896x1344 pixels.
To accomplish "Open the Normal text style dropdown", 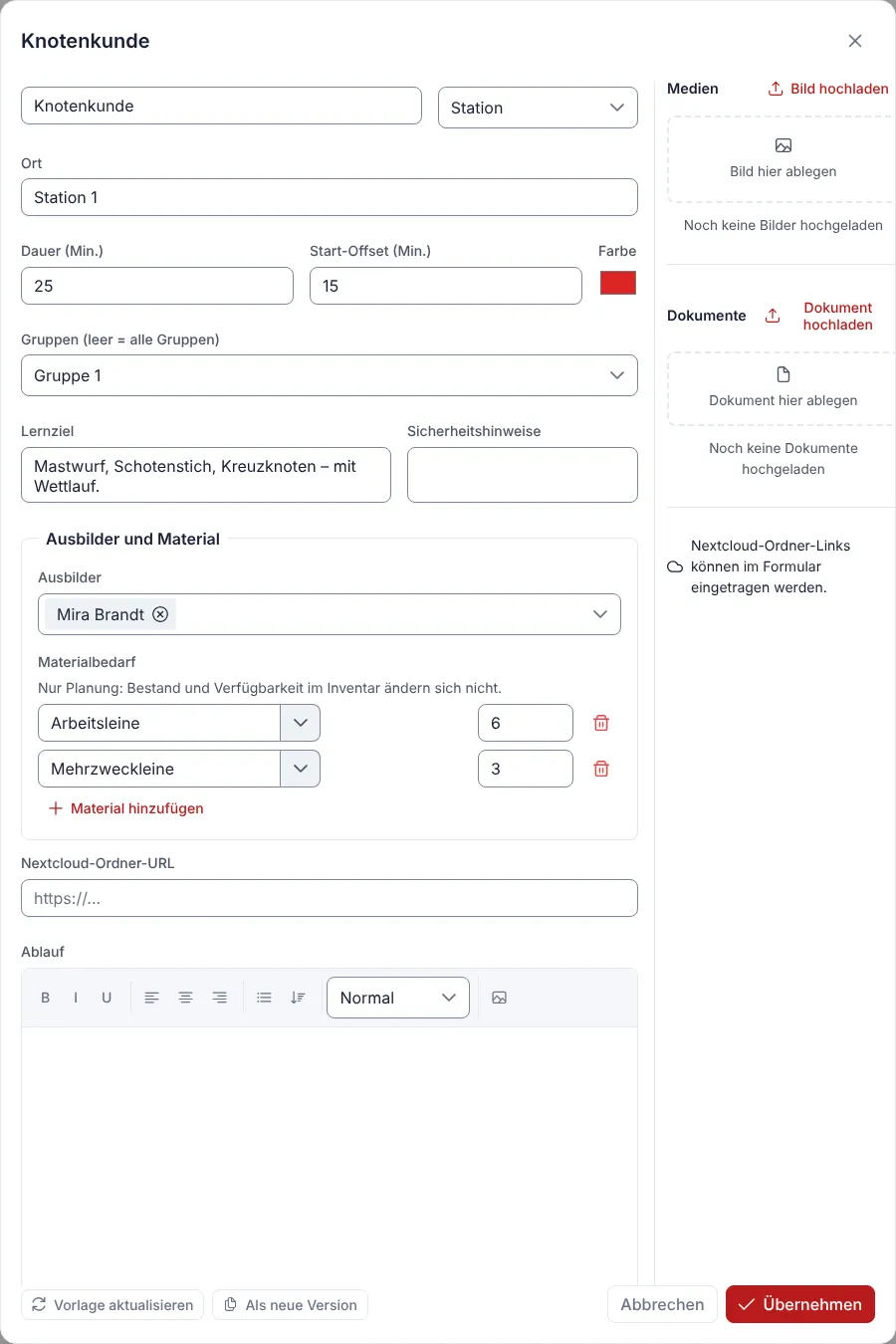I will pyautogui.click(x=398, y=998).
